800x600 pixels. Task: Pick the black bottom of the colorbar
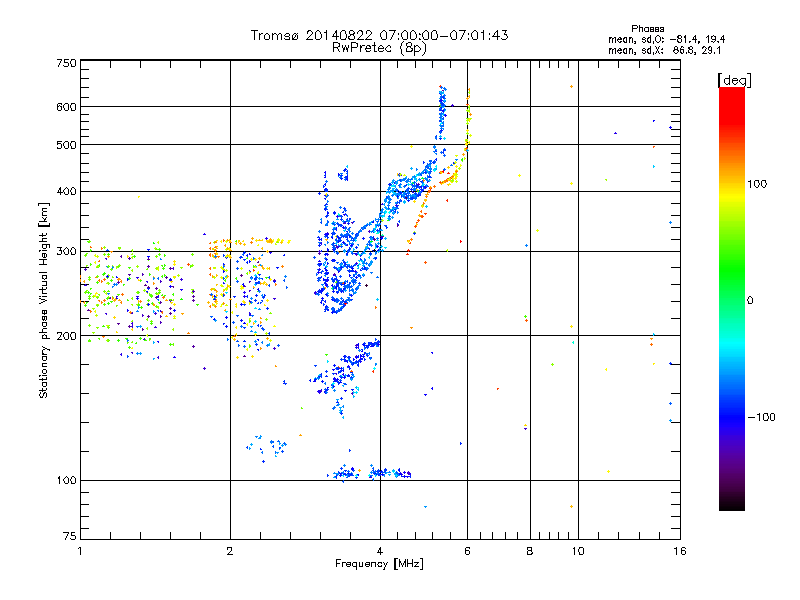click(731, 506)
